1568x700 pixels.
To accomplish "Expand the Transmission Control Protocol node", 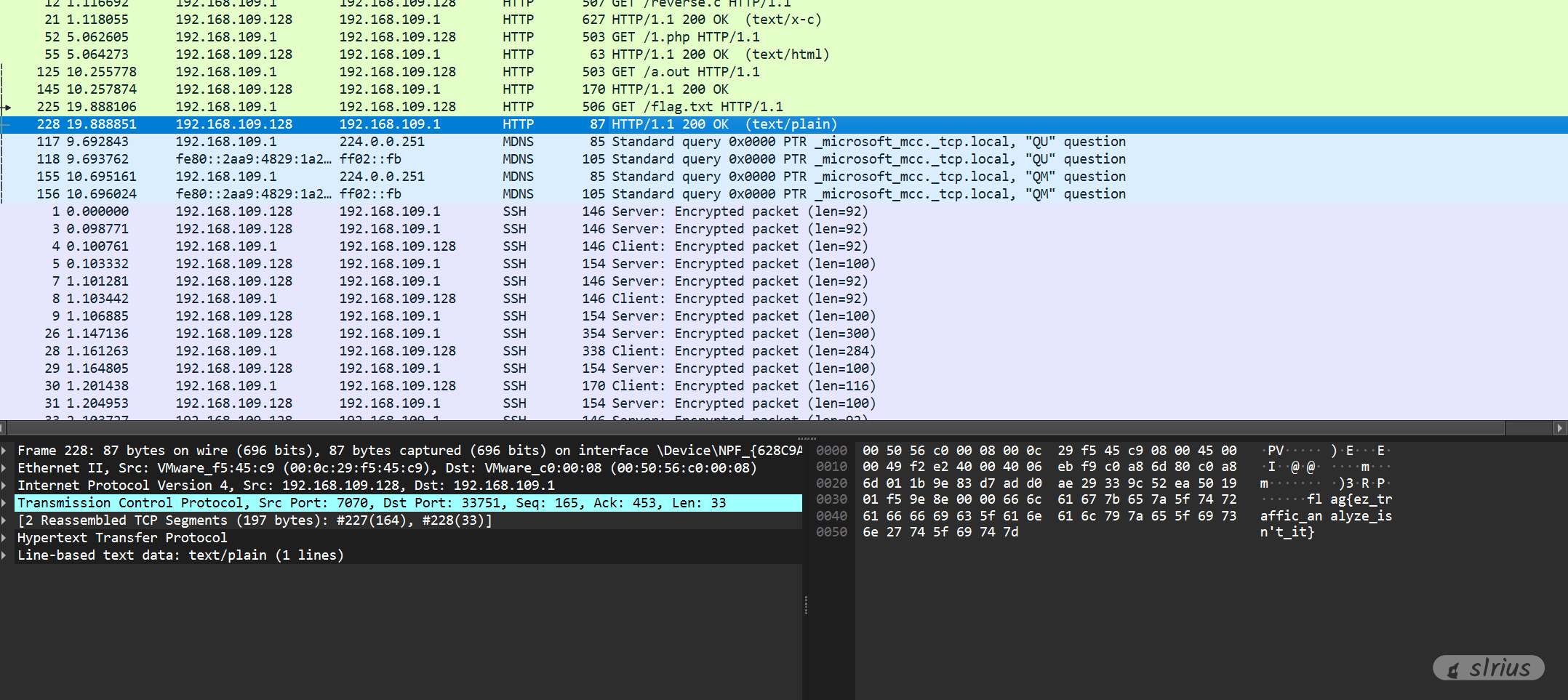I will tap(5, 503).
